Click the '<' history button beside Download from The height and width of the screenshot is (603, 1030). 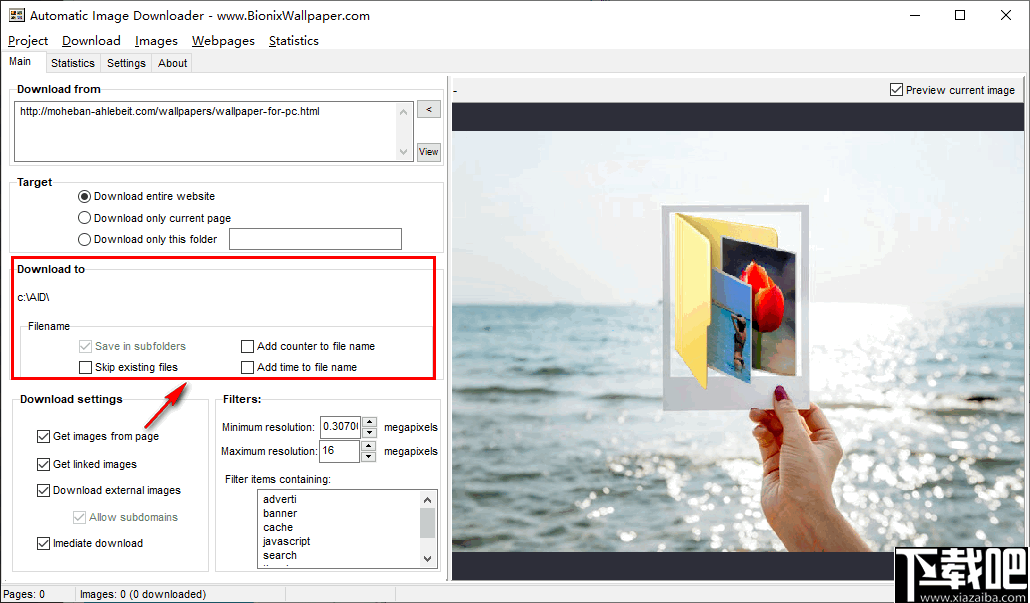pyautogui.click(x=428, y=109)
